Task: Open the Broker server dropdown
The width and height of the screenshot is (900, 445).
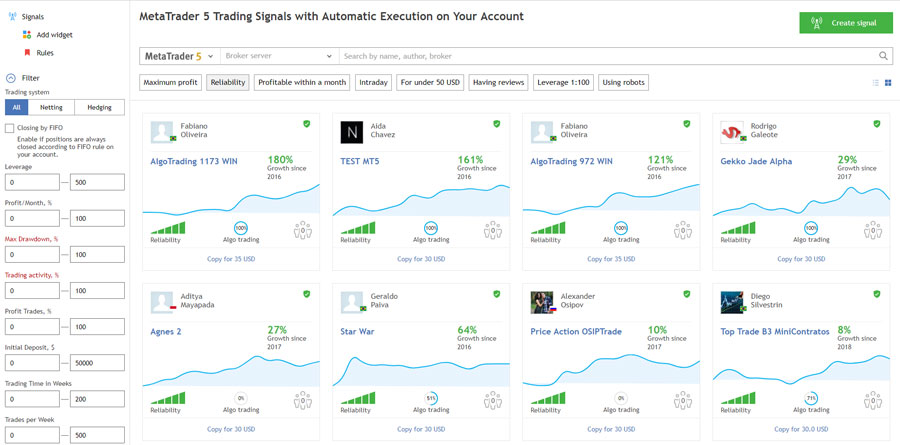Action: (279, 56)
